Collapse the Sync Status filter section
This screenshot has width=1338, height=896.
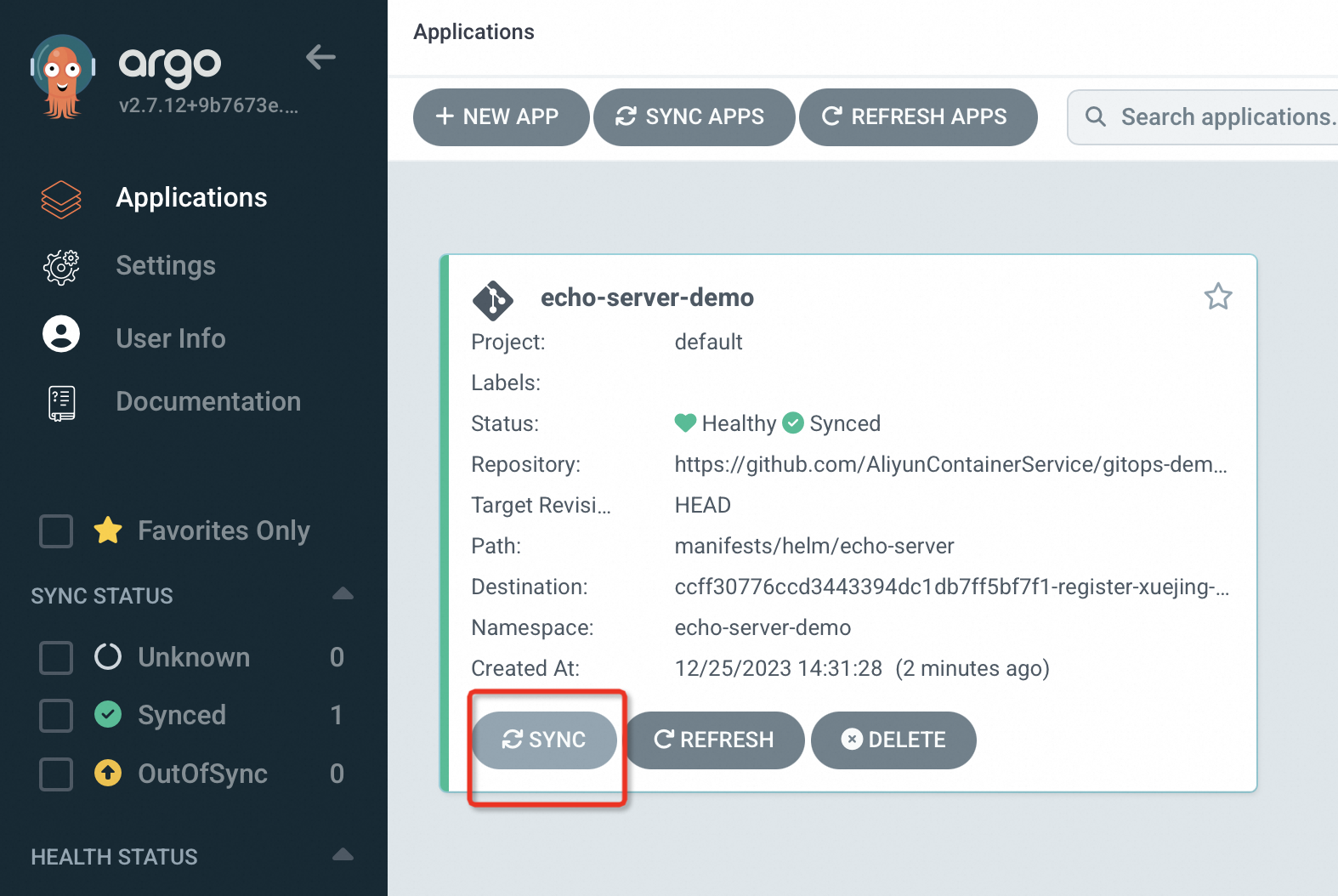343,594
